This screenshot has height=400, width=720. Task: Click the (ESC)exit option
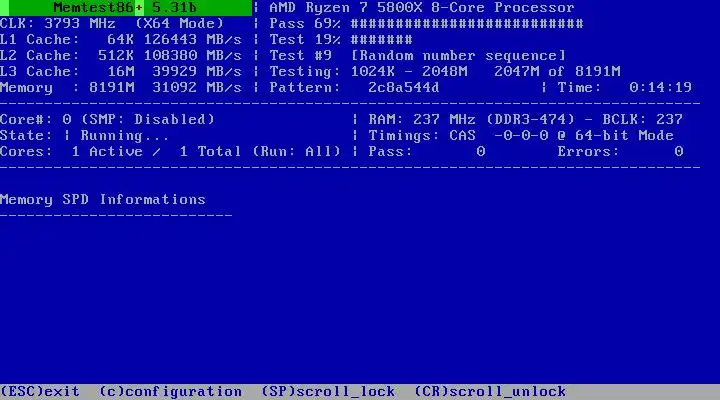[x=40, y=391]
